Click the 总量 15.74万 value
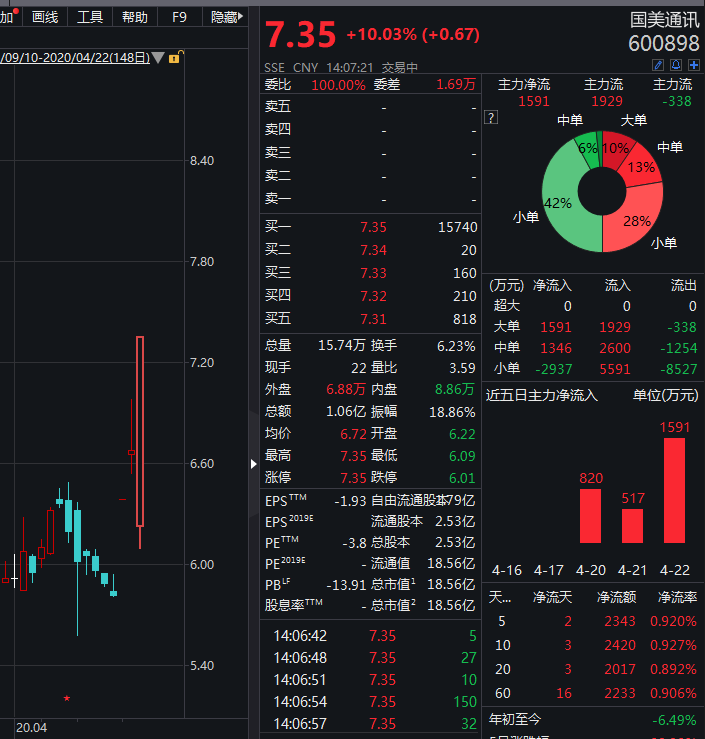The image size is (705, 739). pyautogui.click(x=342, y=345)
